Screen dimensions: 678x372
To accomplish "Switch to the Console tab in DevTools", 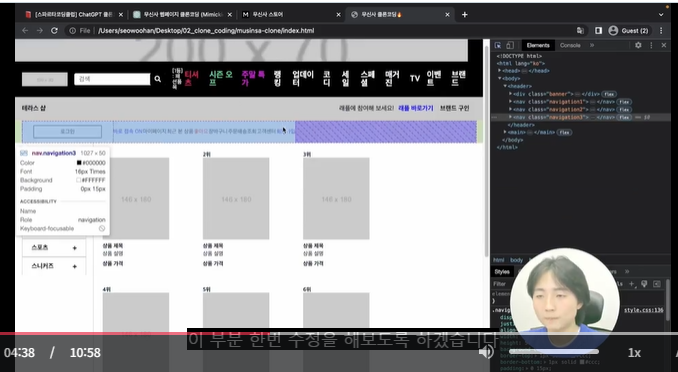I will pyautogui.click(x=570, y=45).
